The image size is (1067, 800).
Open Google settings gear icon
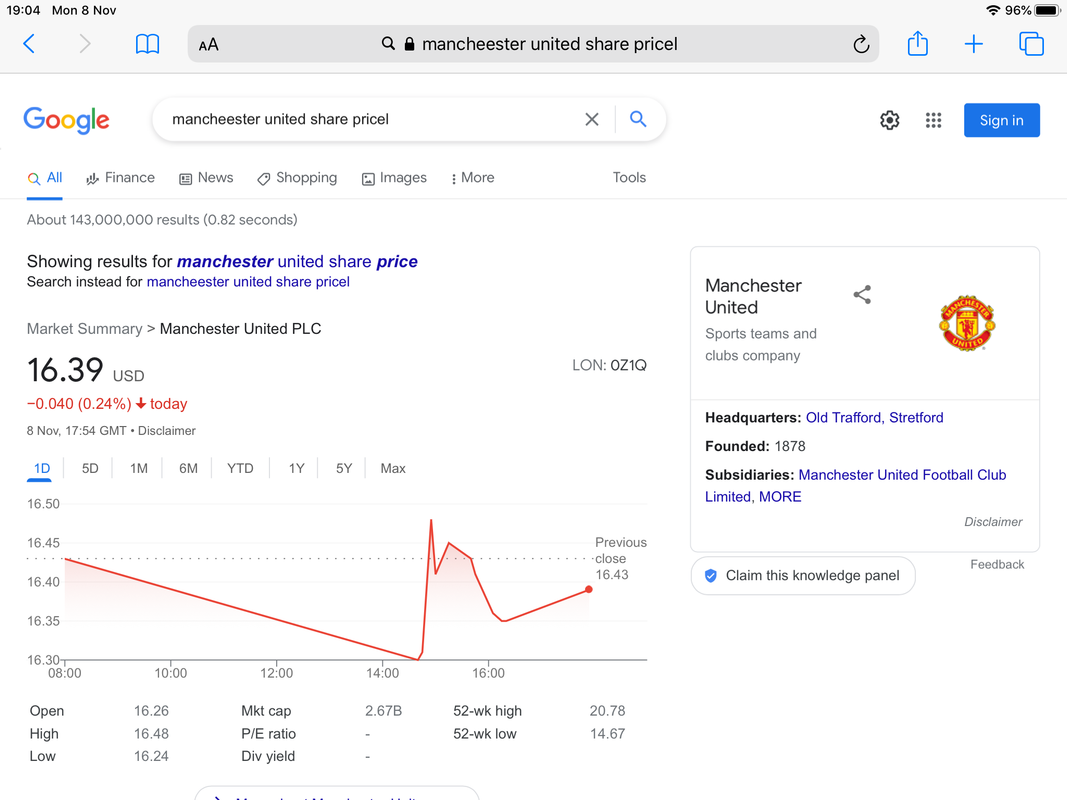[x=889, y=120]
